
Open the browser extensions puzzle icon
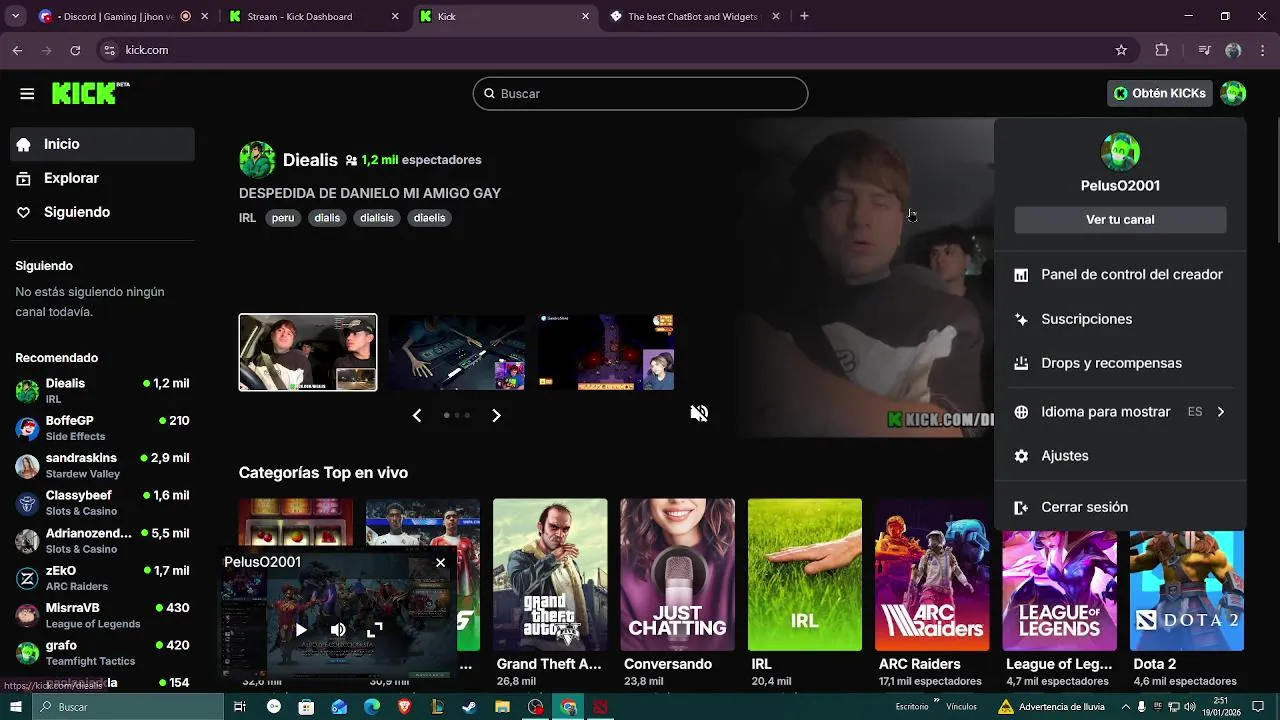tap(1161, 50)
